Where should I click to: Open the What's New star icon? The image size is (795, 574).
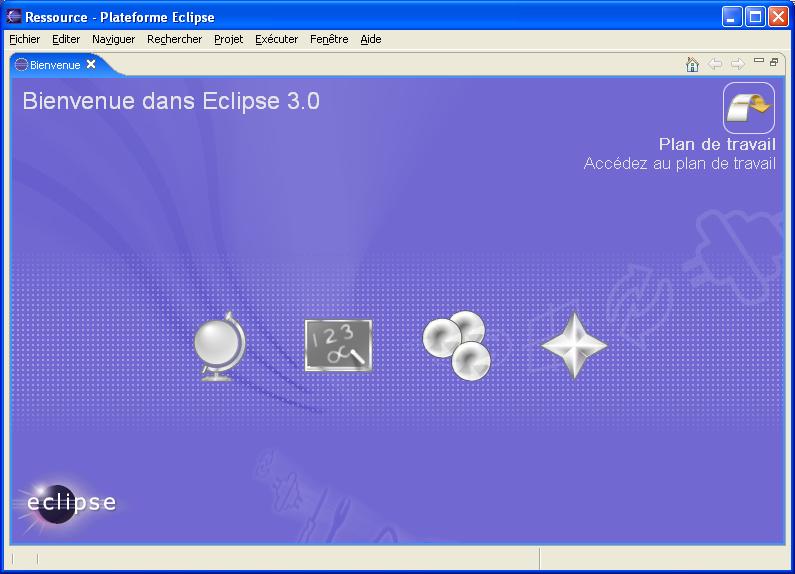tap(574, 345)
